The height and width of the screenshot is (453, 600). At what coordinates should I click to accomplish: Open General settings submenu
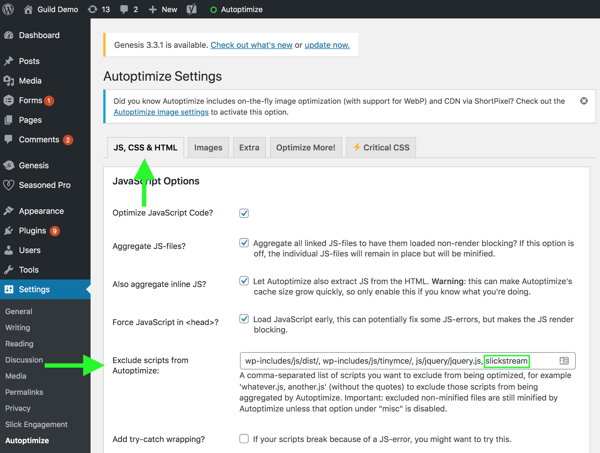pos(19,311)
